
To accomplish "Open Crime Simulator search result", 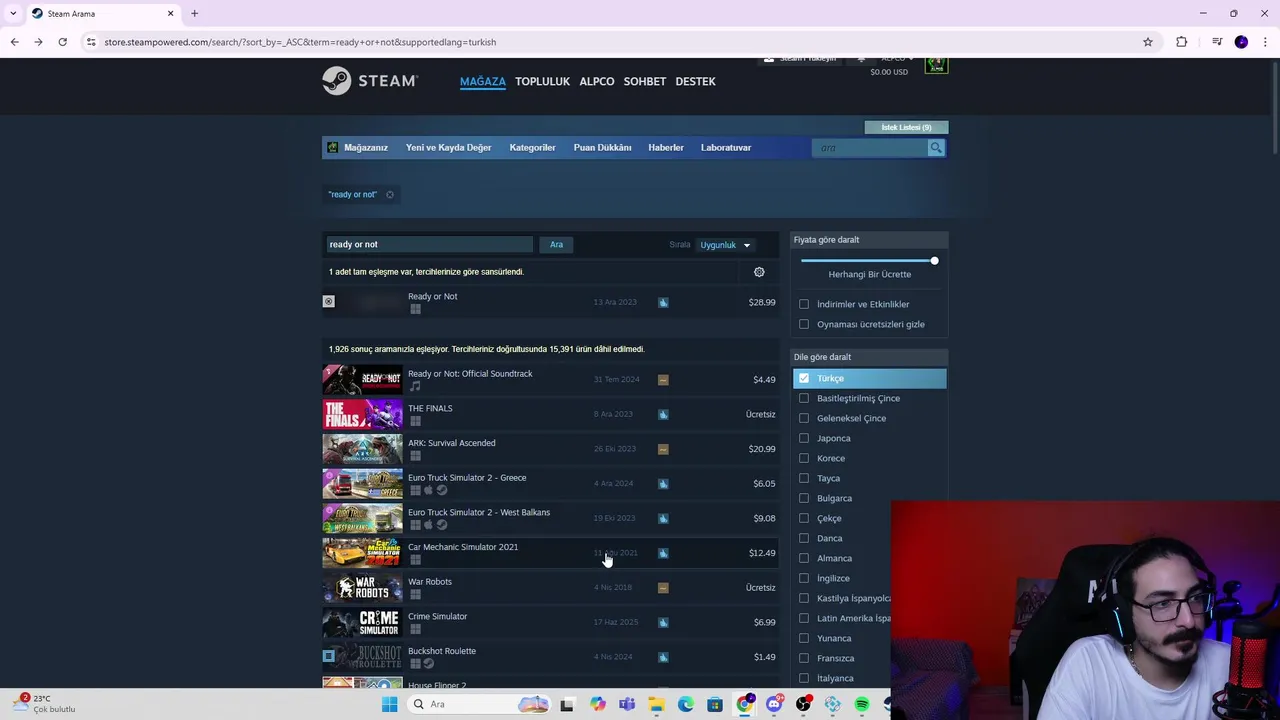I will [550, 622].
